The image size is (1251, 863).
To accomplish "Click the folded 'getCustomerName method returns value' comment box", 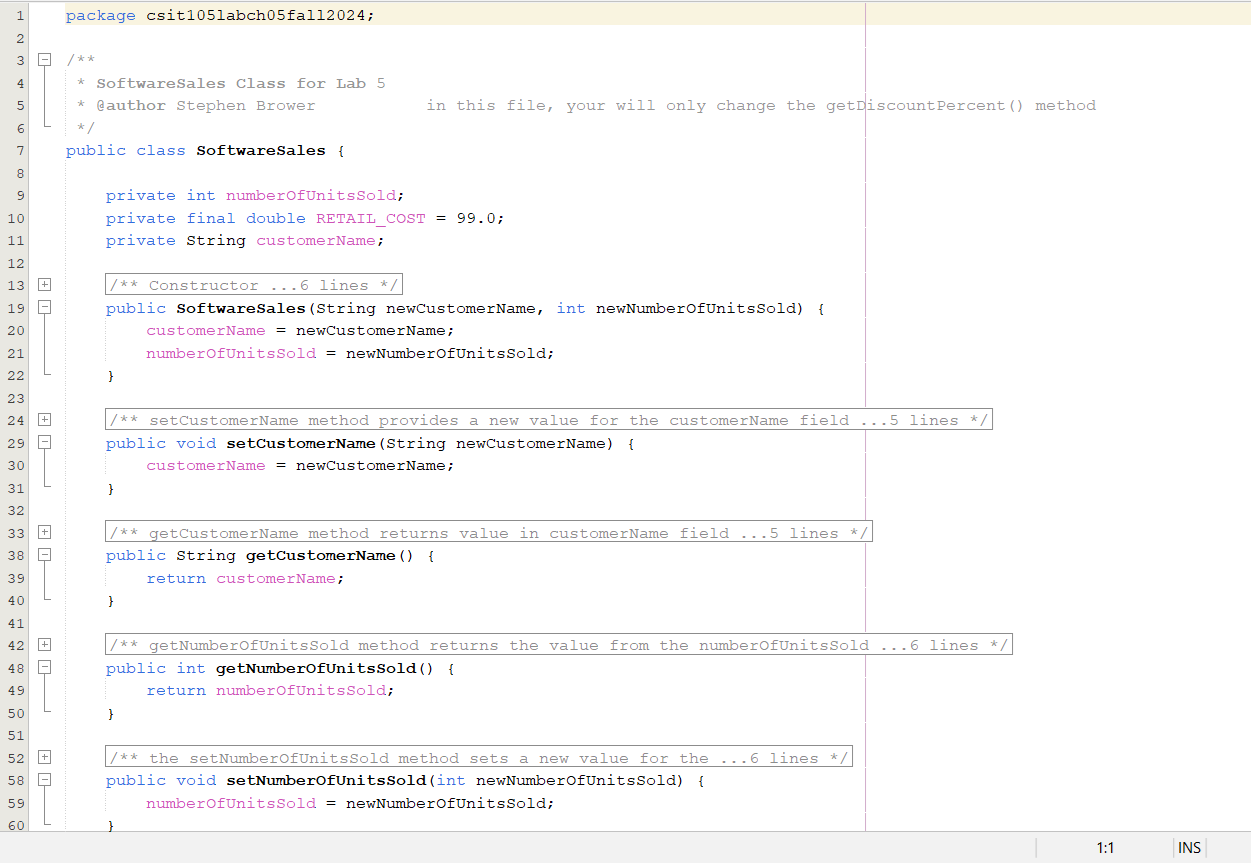I will (489, 533).
